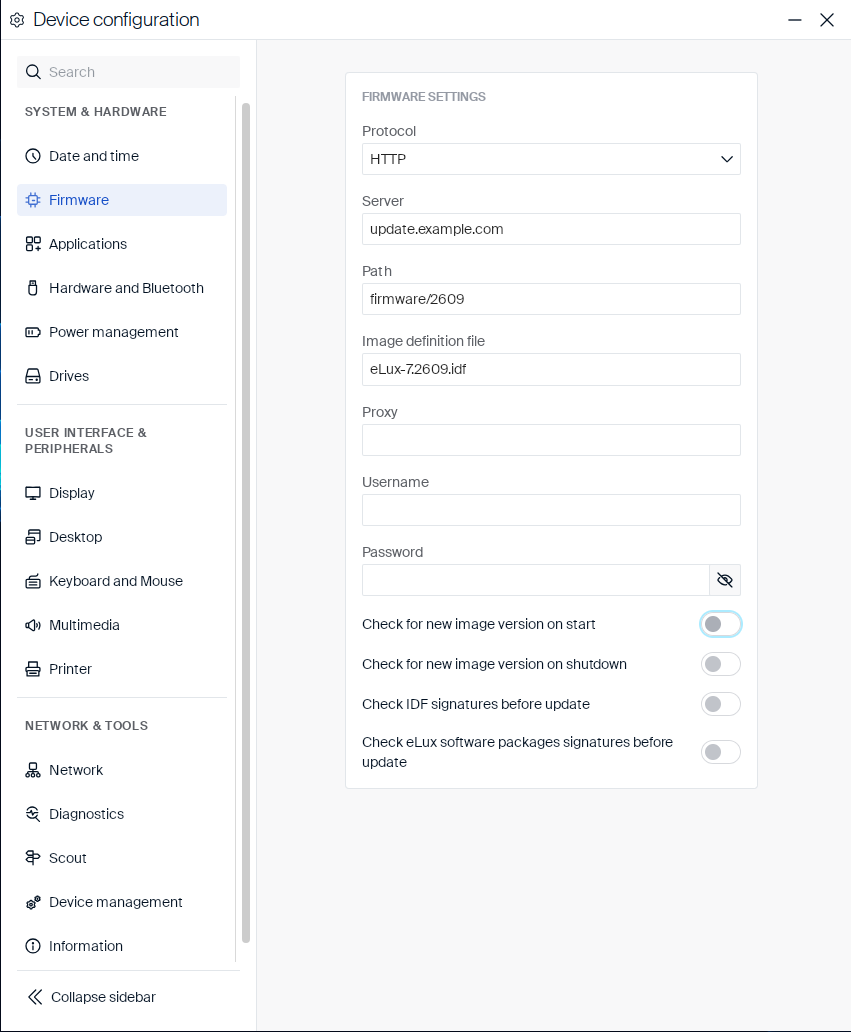Go to Desktop settings

(122, 537)
